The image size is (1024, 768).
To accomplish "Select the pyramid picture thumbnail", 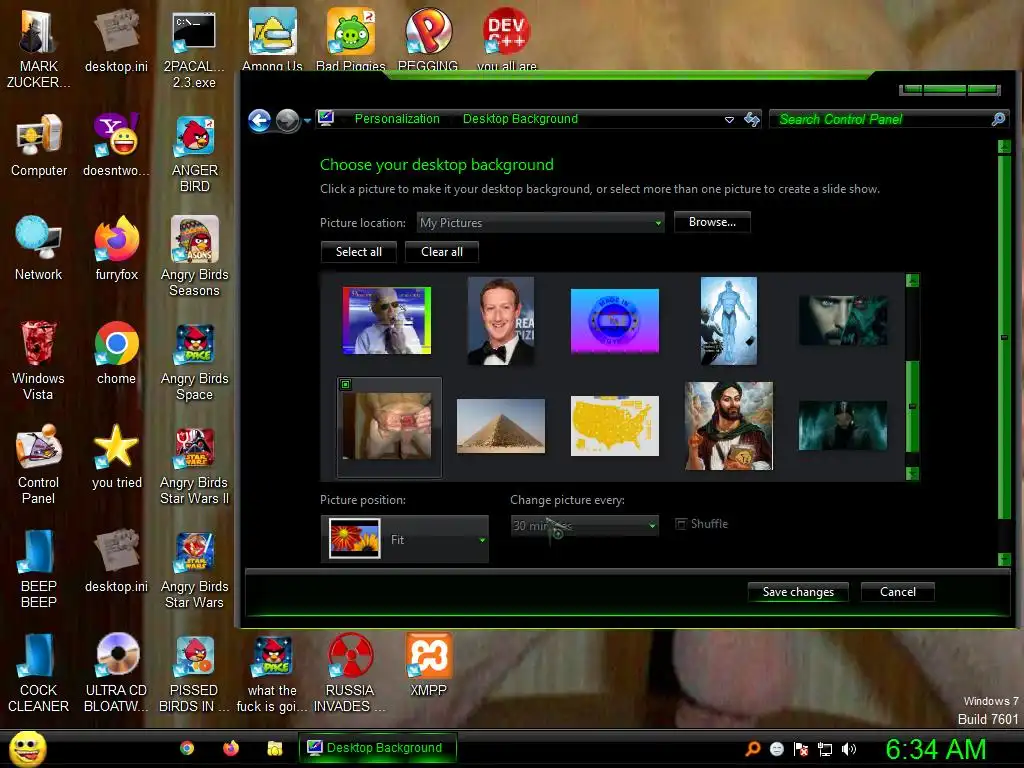I will (501, 426).
